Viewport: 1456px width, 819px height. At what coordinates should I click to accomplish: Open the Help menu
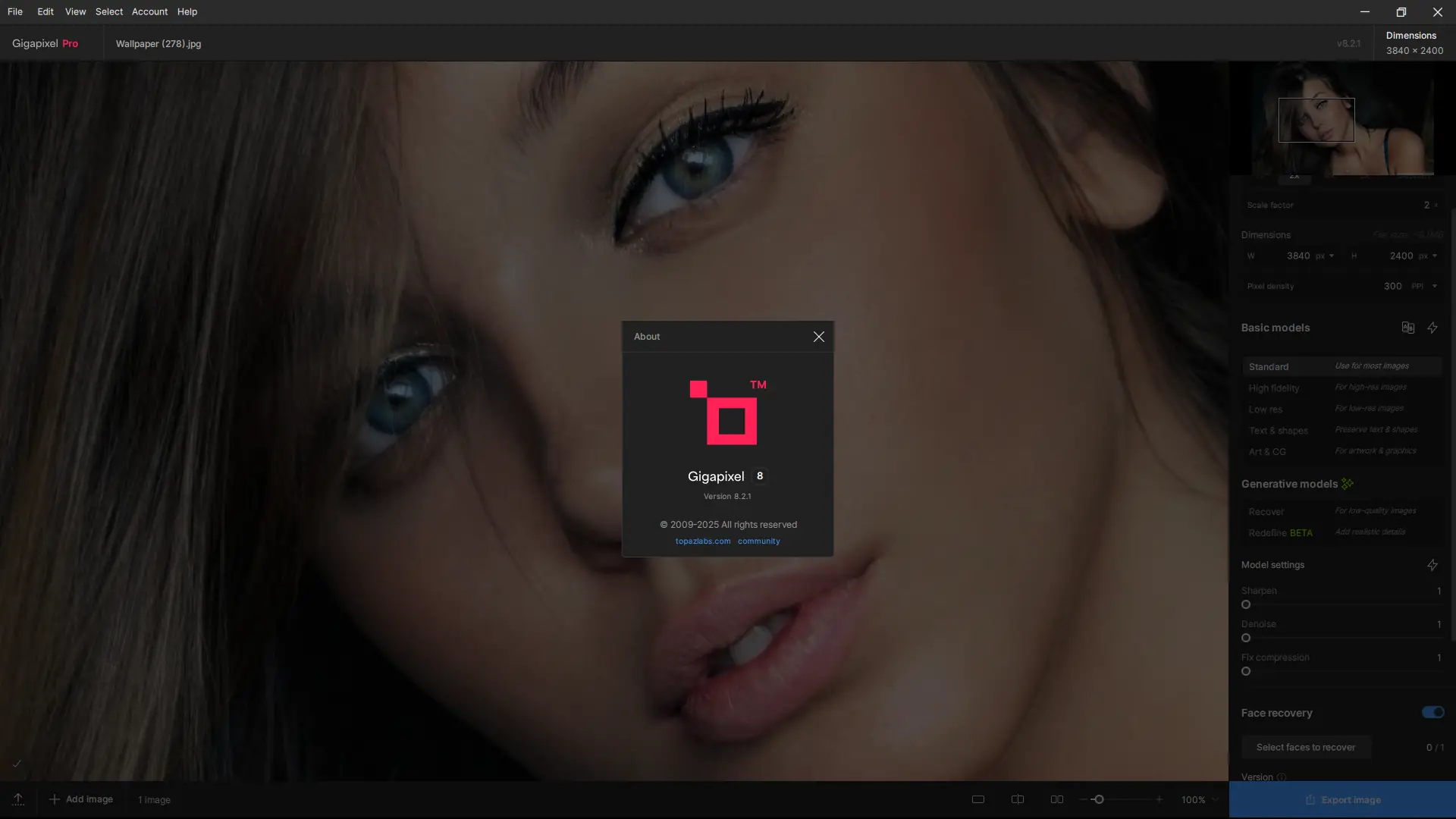pyautogui.click(x=187, y=12)
